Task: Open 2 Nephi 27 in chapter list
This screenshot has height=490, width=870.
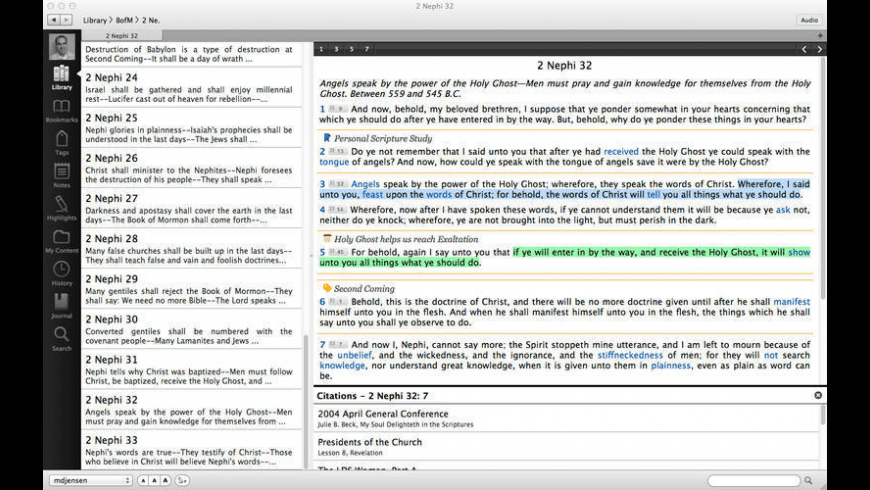Action: [x=191, y=209]
